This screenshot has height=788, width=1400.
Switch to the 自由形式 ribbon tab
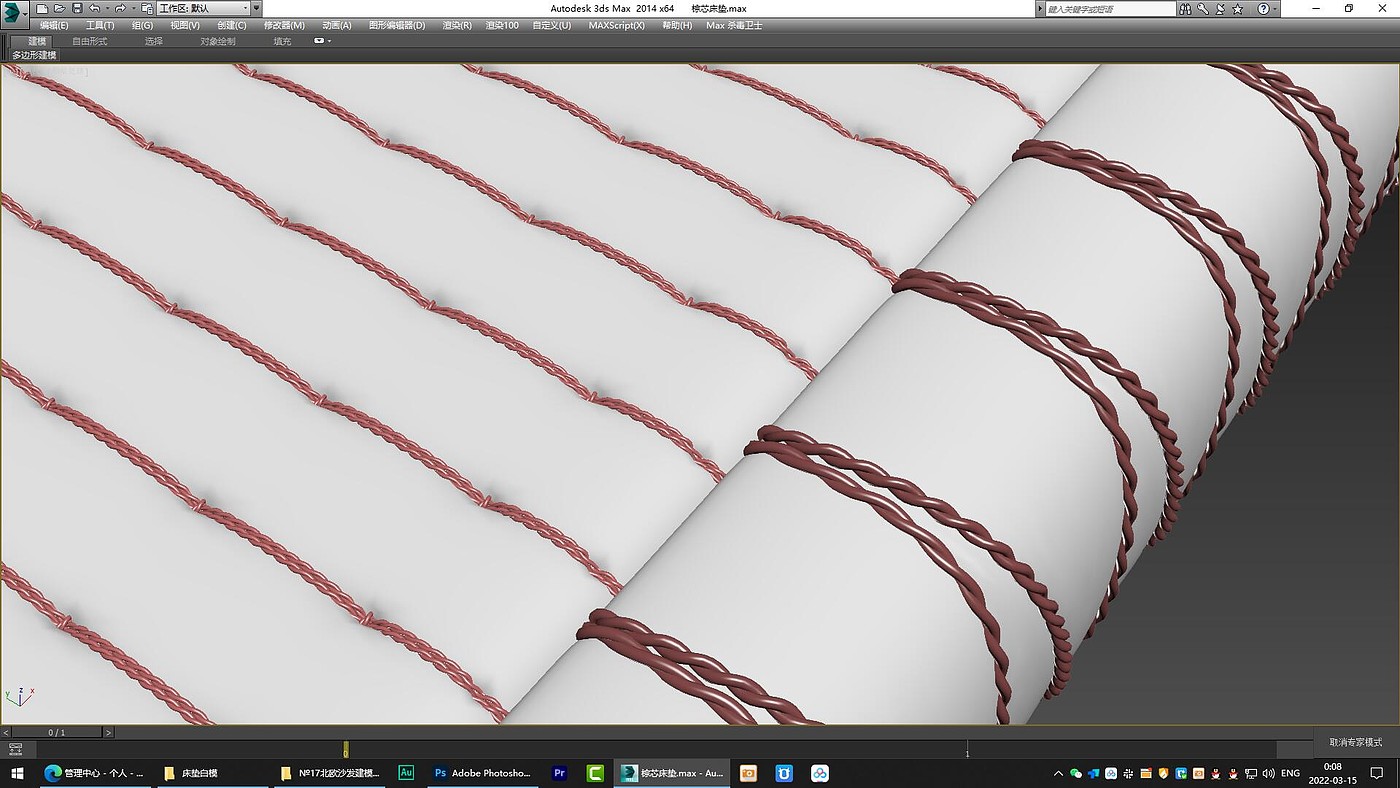point(89,41)
